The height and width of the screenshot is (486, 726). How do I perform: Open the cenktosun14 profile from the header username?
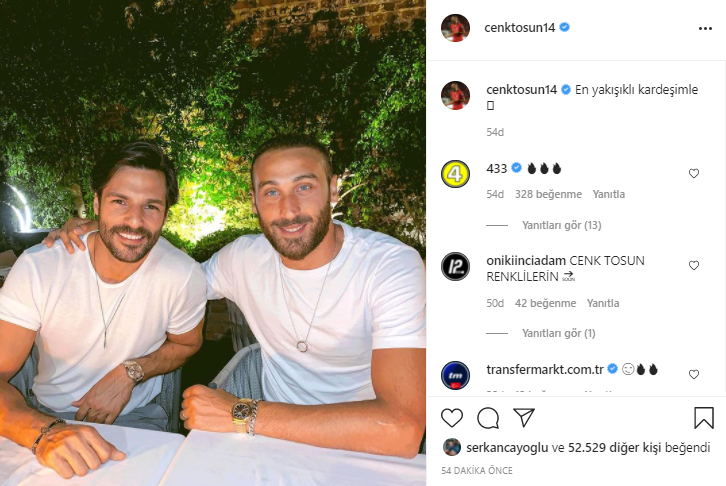519,28
